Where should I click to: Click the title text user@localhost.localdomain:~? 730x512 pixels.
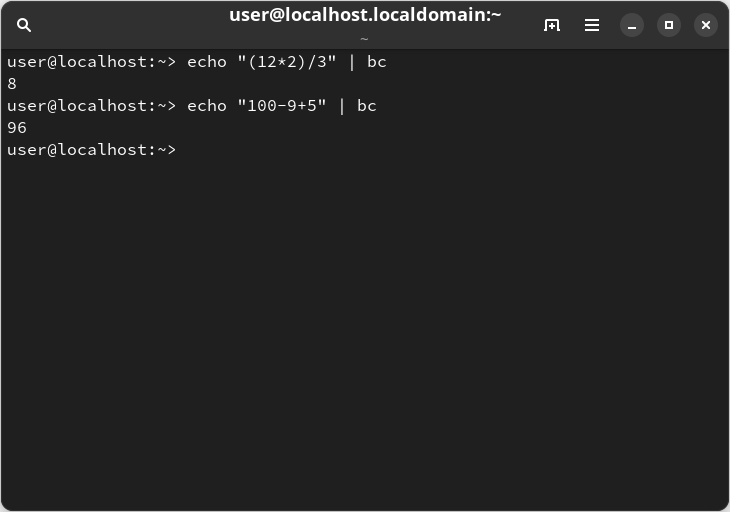365,15
